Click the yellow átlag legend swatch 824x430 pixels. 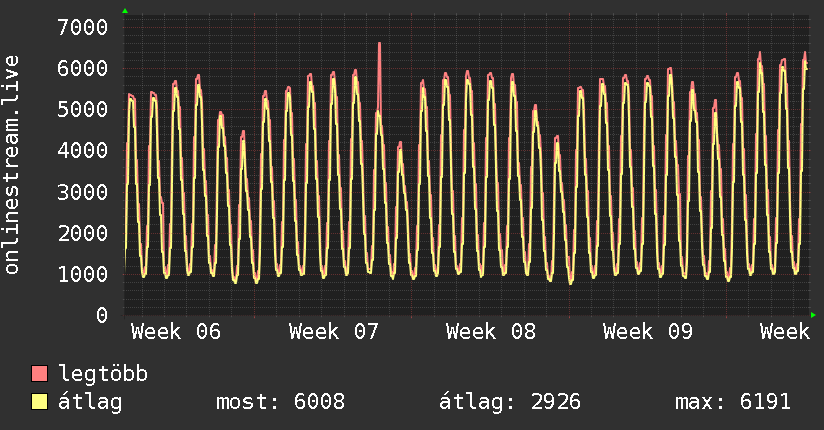[x=39, y=401]
